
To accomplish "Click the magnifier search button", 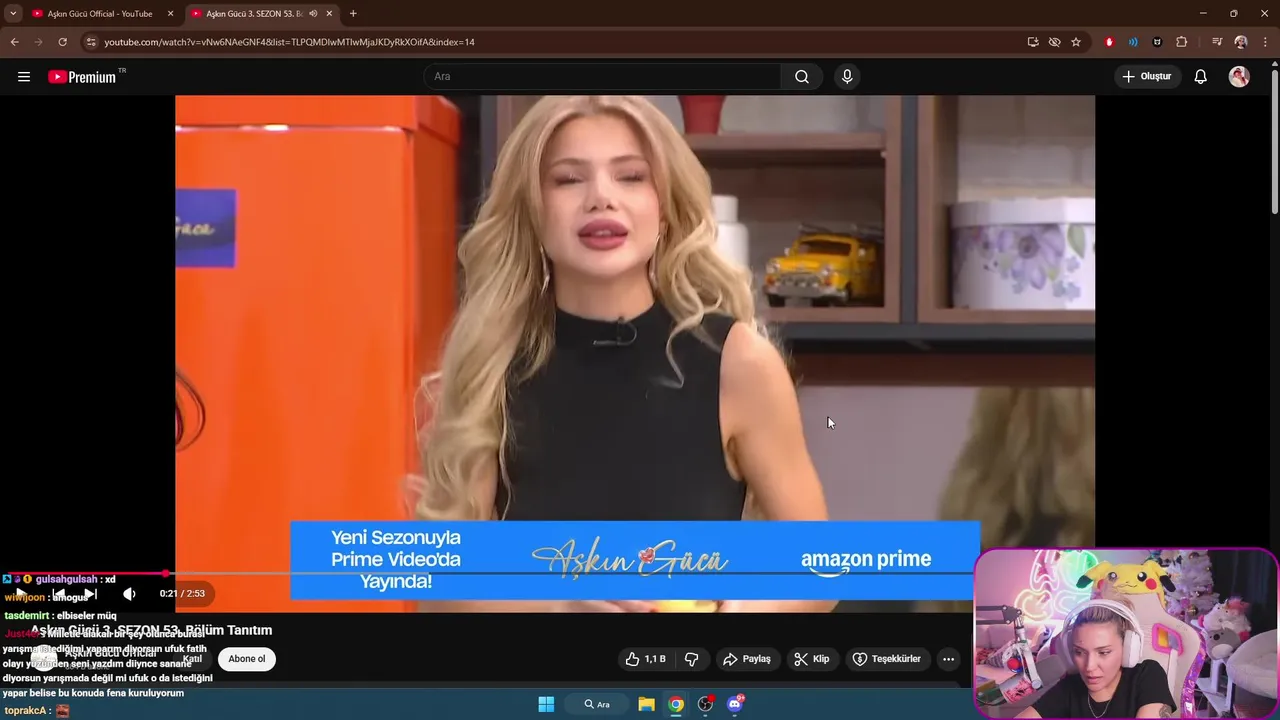I will click(802, 77).
